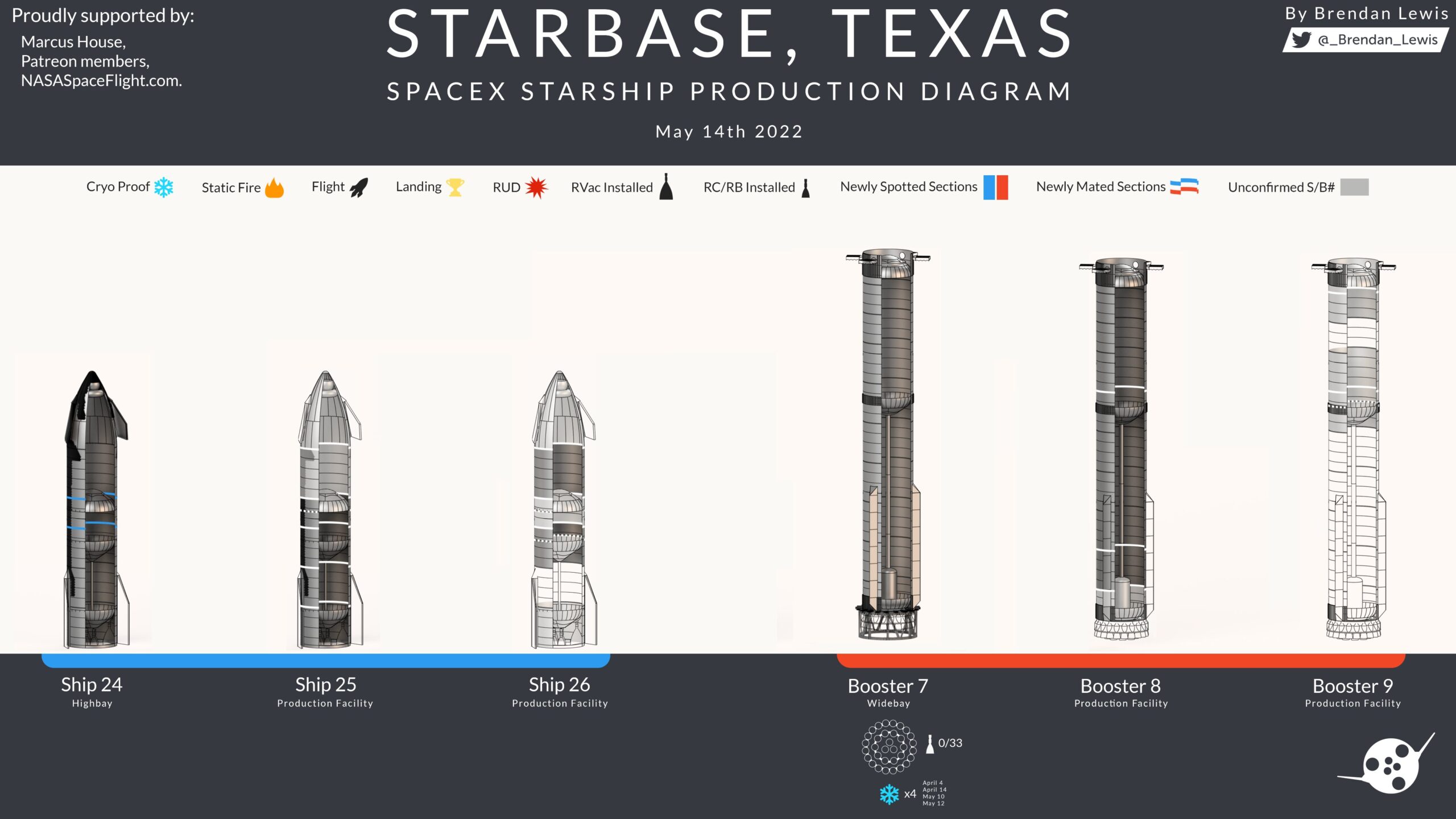This screenshot has height=819, width=1456.
Task: Click Booster 7 engine layout circle diagram
Action: point(889,747)
